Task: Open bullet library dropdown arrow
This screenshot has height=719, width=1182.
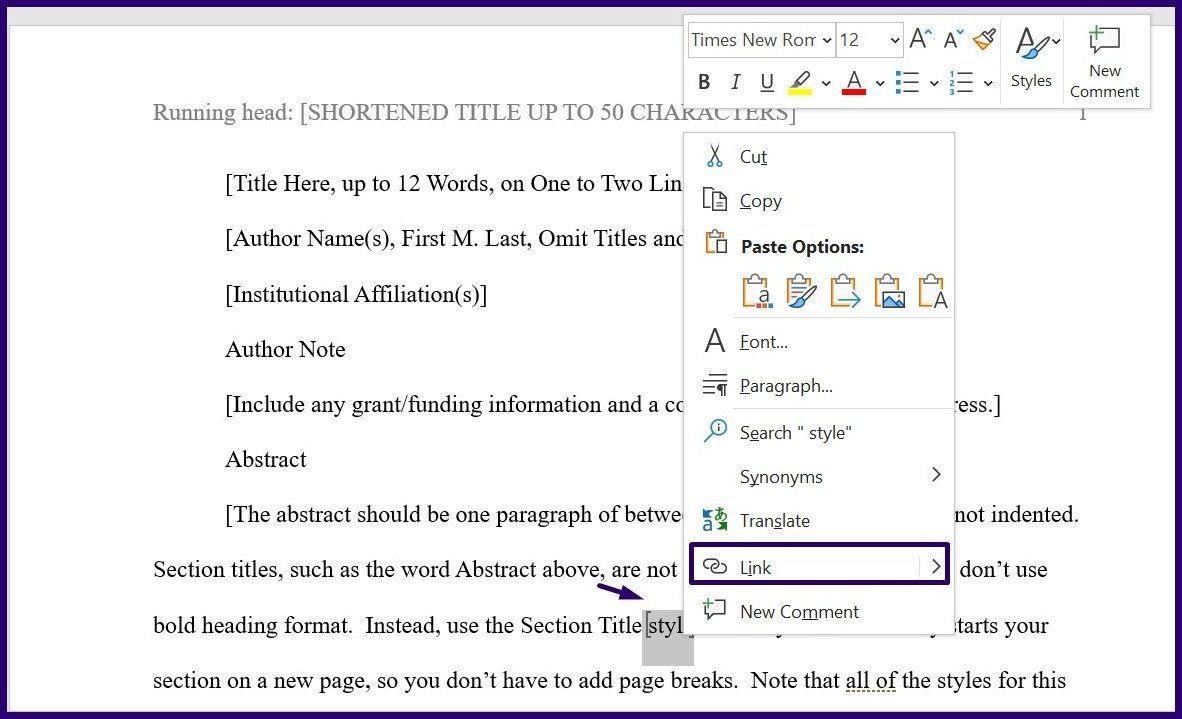Action: pos(934,83)
